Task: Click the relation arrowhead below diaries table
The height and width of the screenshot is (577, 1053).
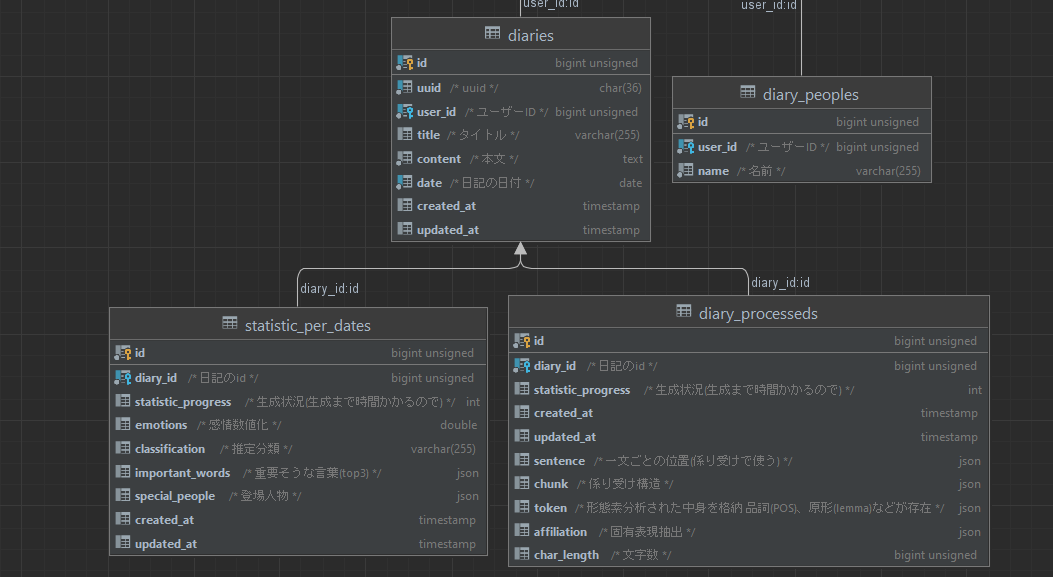Action: (x=520, y=249)
